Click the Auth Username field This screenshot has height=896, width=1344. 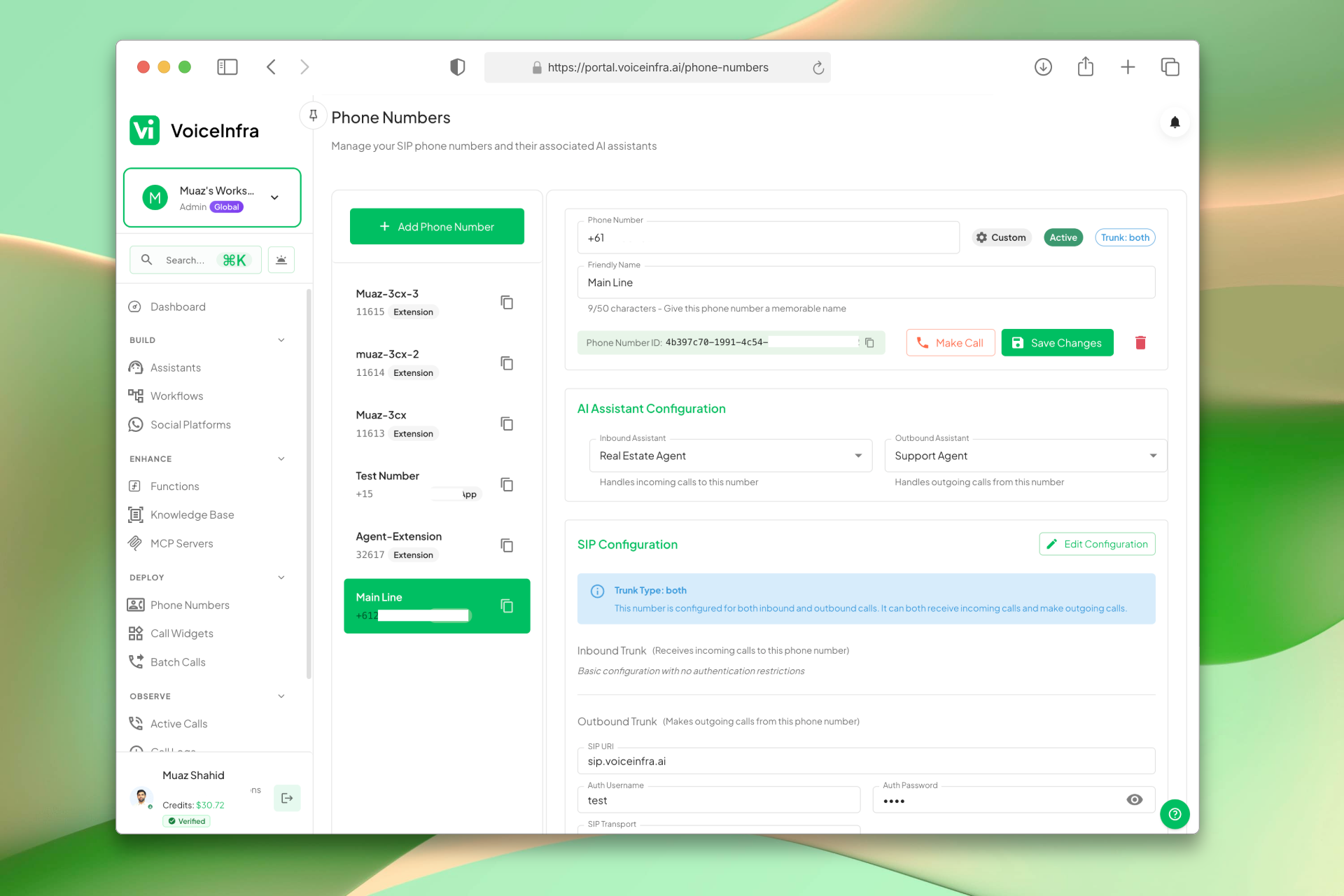719,800
